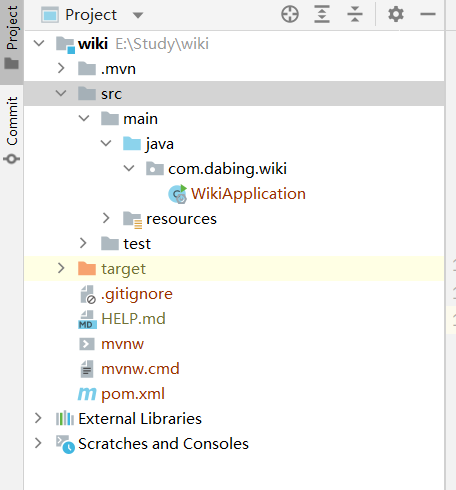The image size is (456, 490).
Task: Click the Scratches and Consoles icon
Action: [x=65, y=444]
